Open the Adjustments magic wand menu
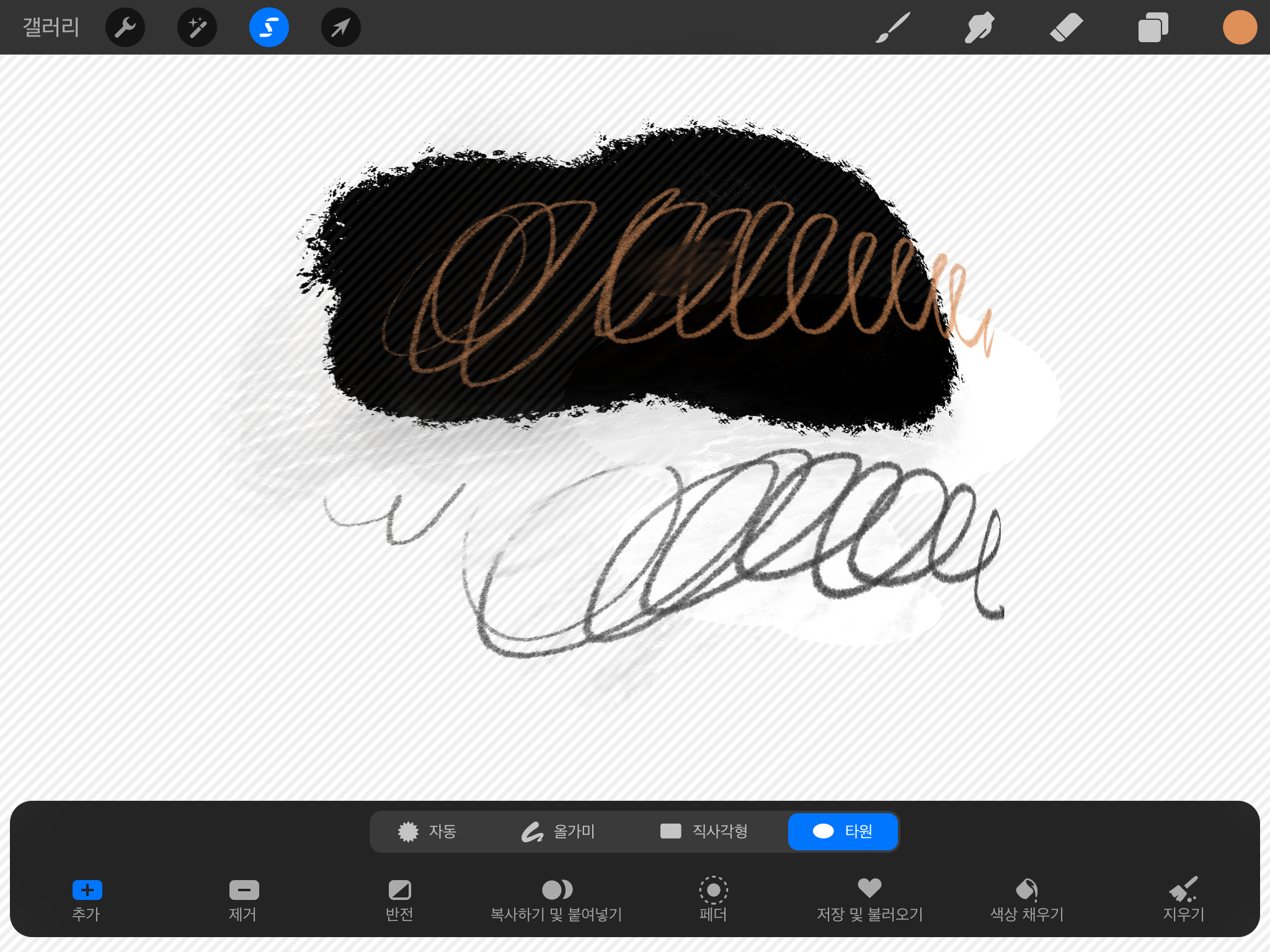 click(197, 28)
